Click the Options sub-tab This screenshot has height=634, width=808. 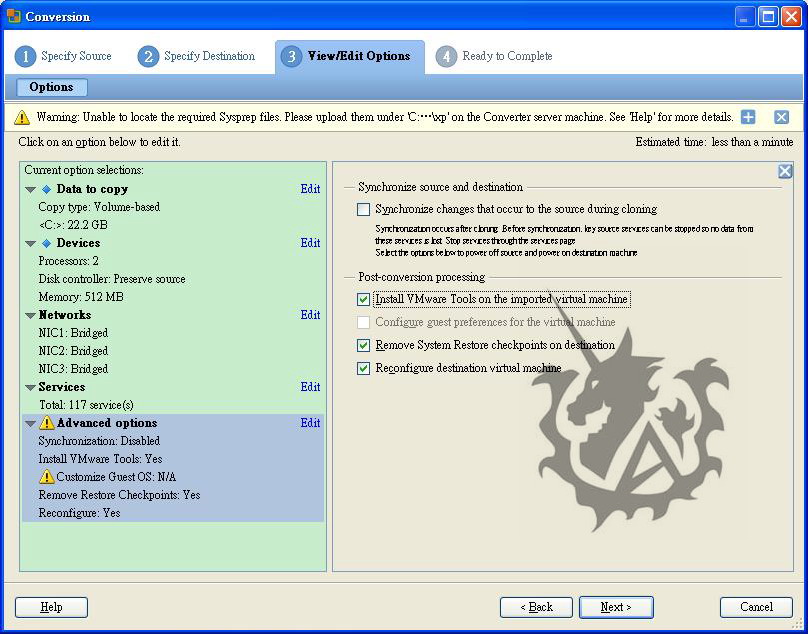click(52, 87)
